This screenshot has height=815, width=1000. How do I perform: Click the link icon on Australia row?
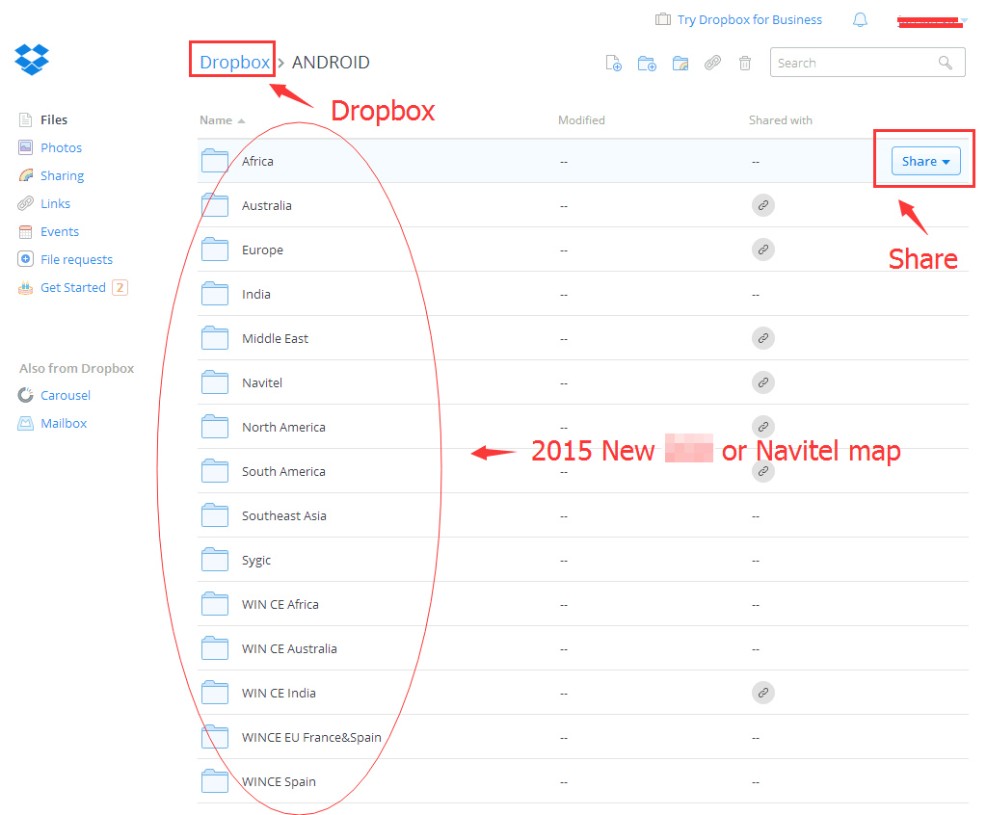pyautogui.click(x=763, y=205)
